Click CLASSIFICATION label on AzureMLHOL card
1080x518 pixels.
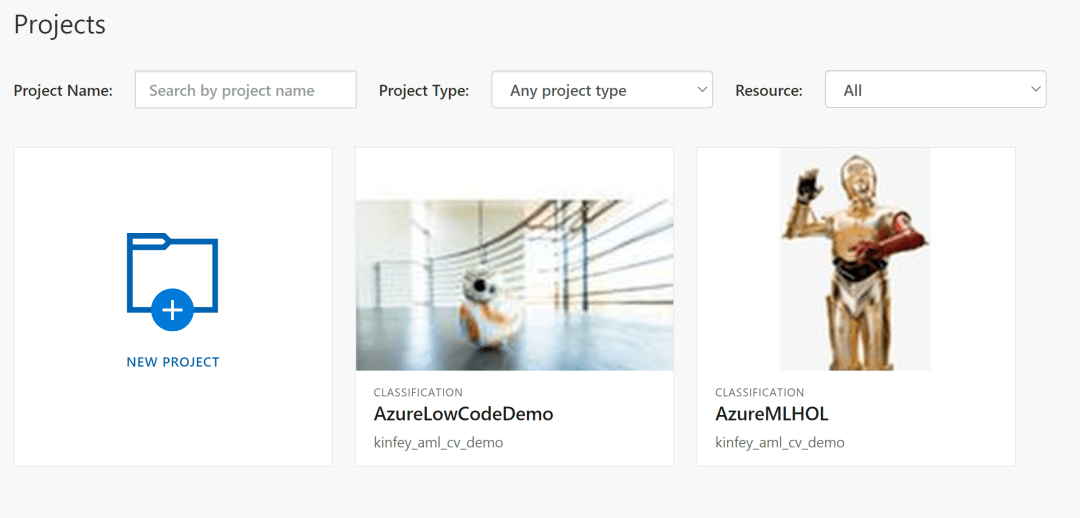(760, 393)
